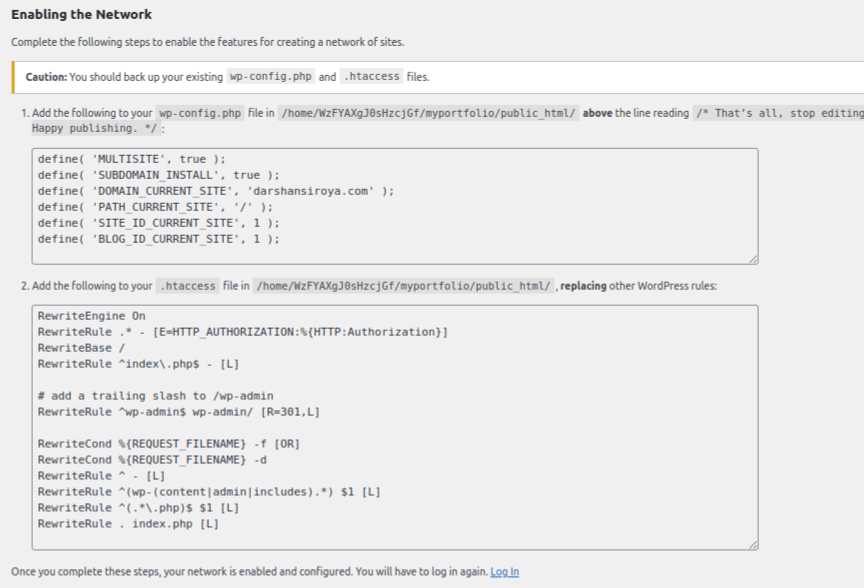Click the DOMAIN_CURRENT_SITE define line
864x588 pixels.
[x=216, y=191]
